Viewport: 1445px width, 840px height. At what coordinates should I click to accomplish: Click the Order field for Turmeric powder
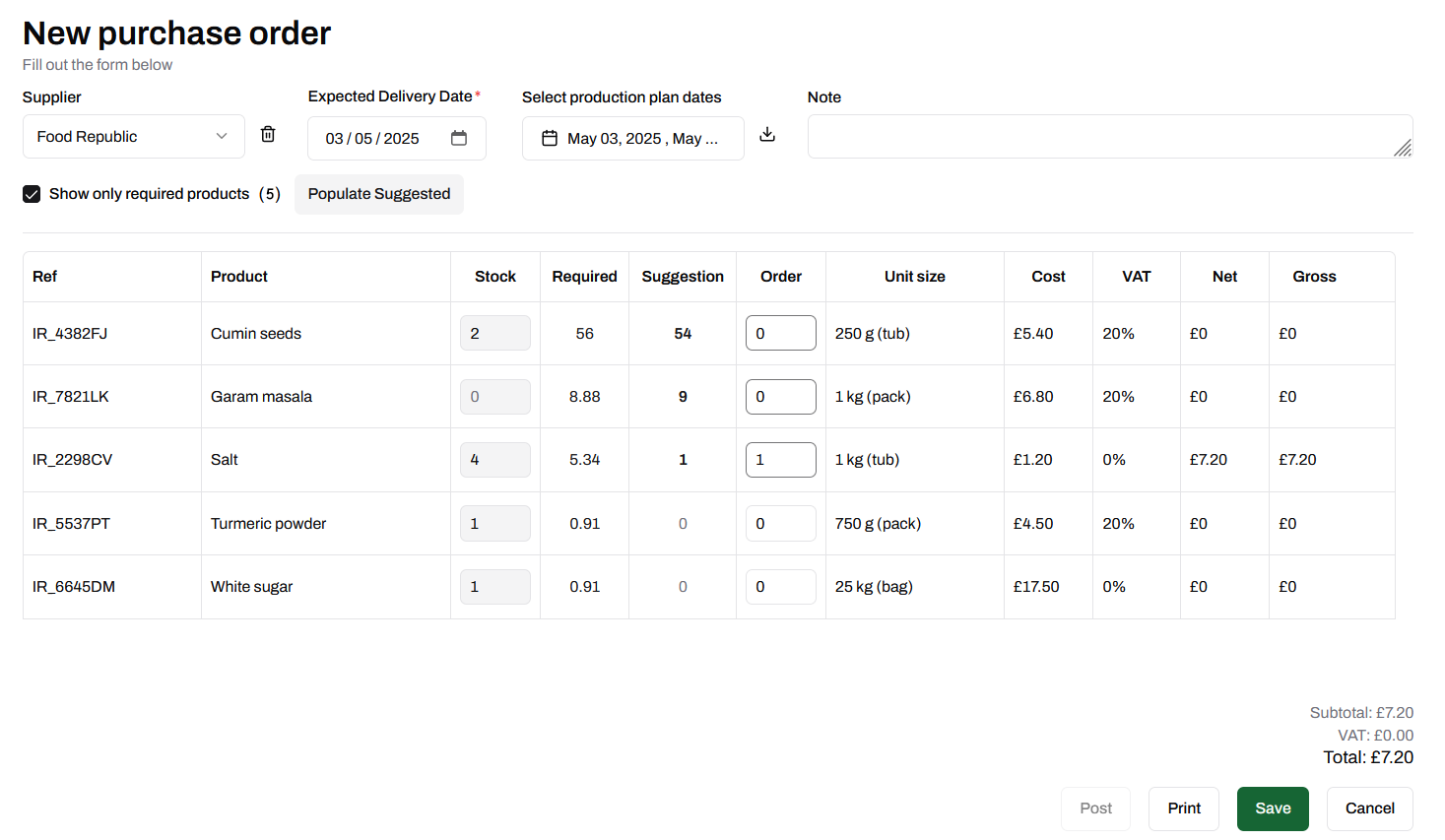(780, 523)
